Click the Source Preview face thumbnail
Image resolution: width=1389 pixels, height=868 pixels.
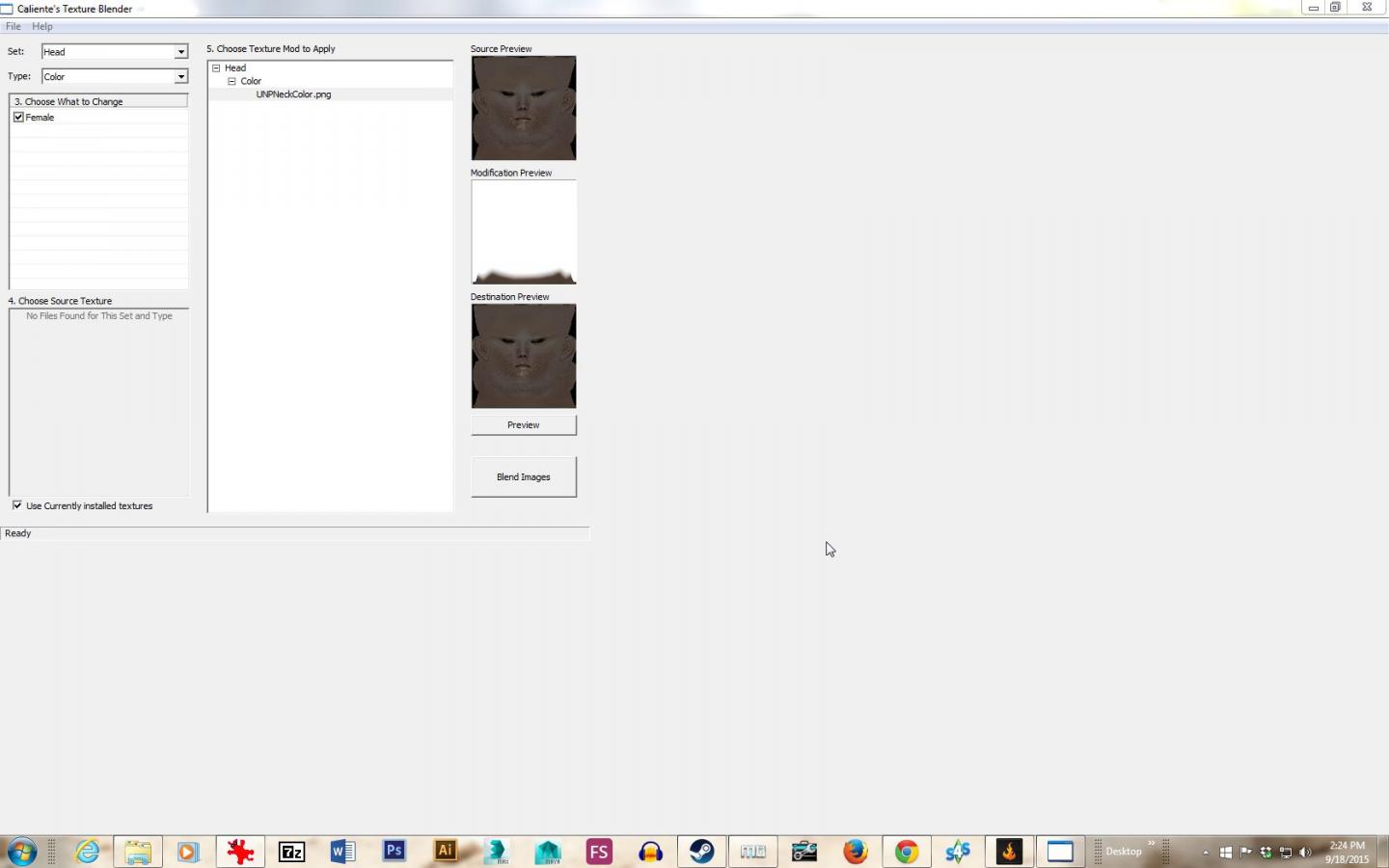pos(523,108)
